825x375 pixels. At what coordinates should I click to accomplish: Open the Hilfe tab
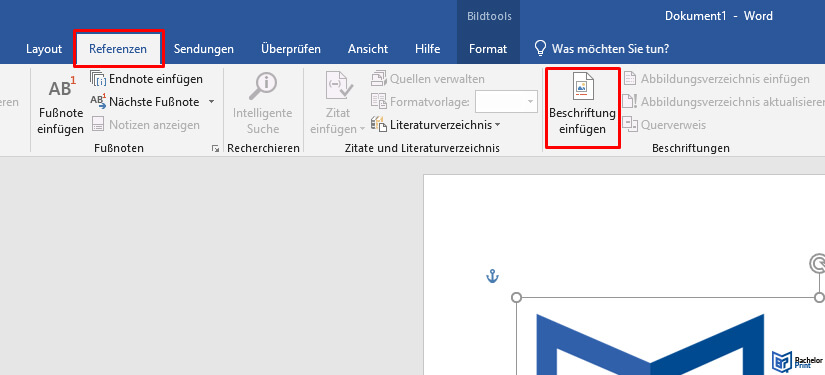[x=427, y=49]
